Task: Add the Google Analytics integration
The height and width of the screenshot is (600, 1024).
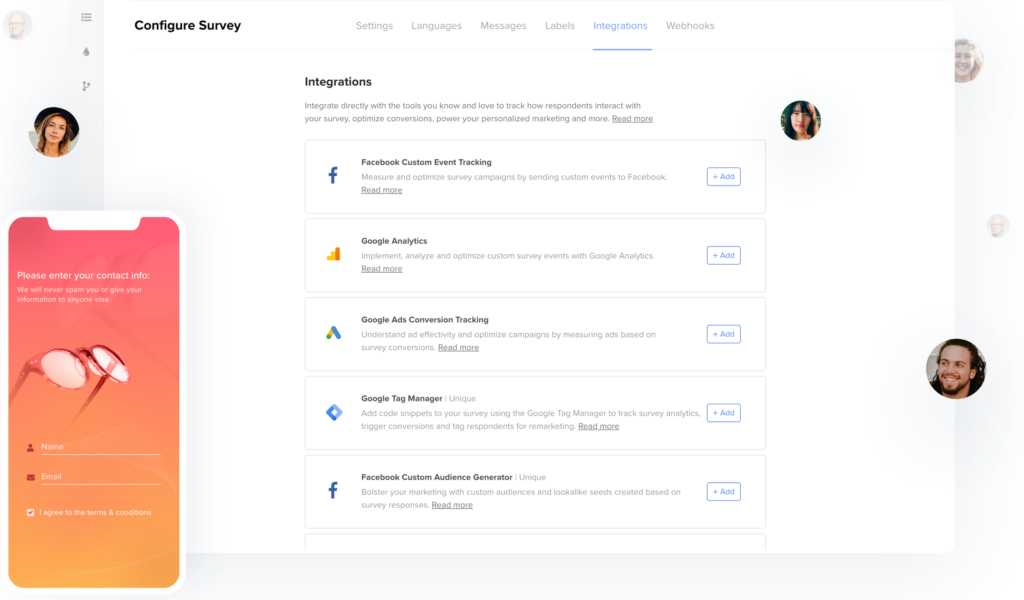Action: [723, 255]
